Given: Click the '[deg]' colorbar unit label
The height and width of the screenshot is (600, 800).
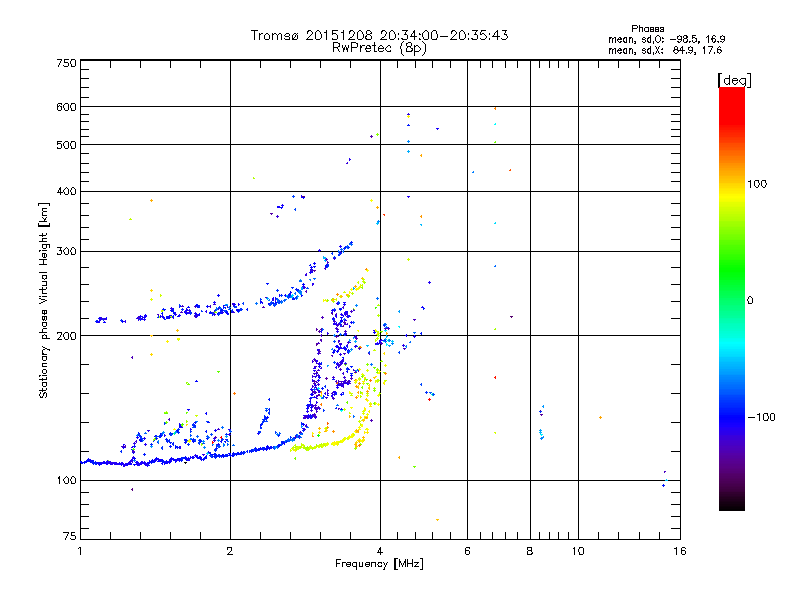Looking at the screenshot, I should [734, 80].
